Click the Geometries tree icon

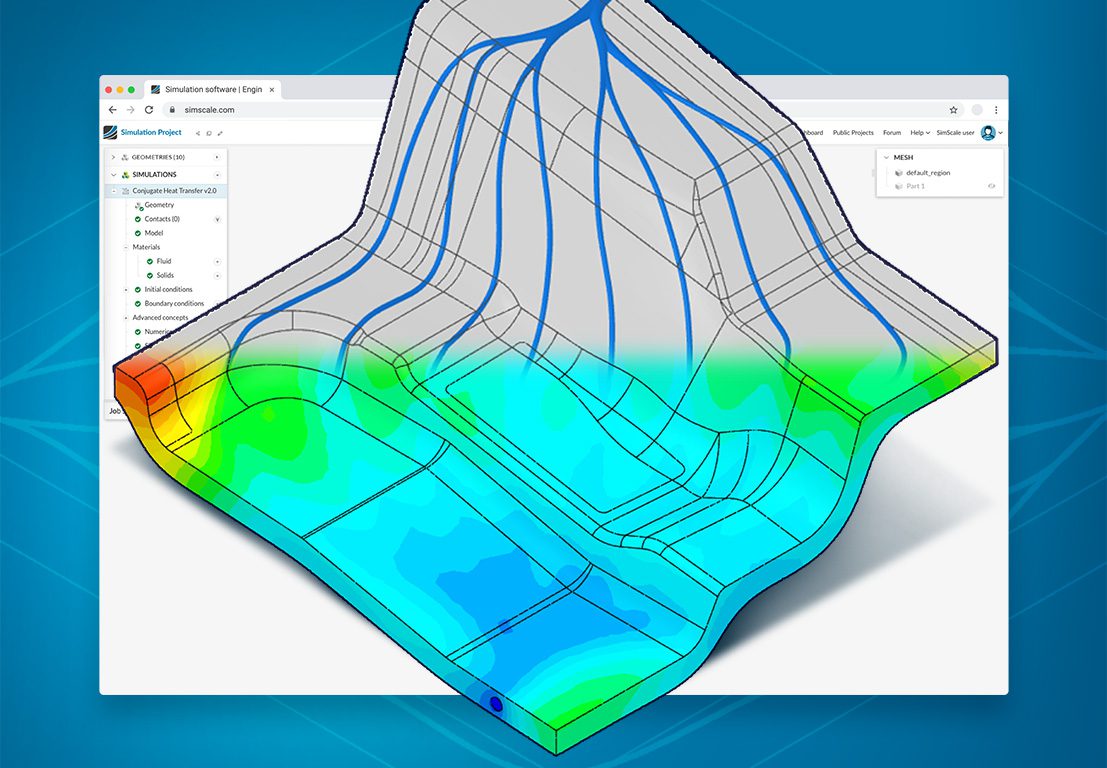pos(125,157)
